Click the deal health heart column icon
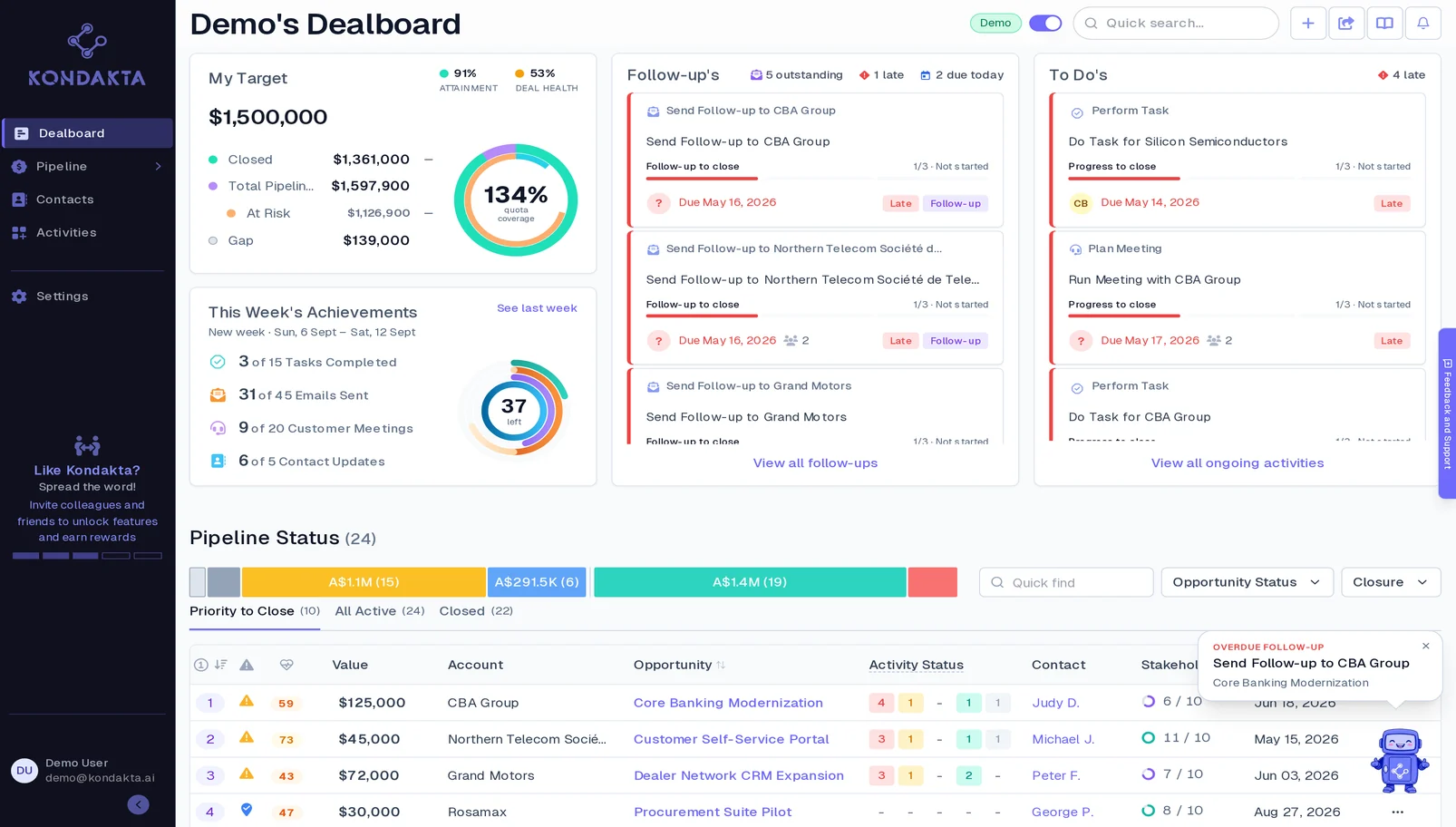 pos(286,665)
